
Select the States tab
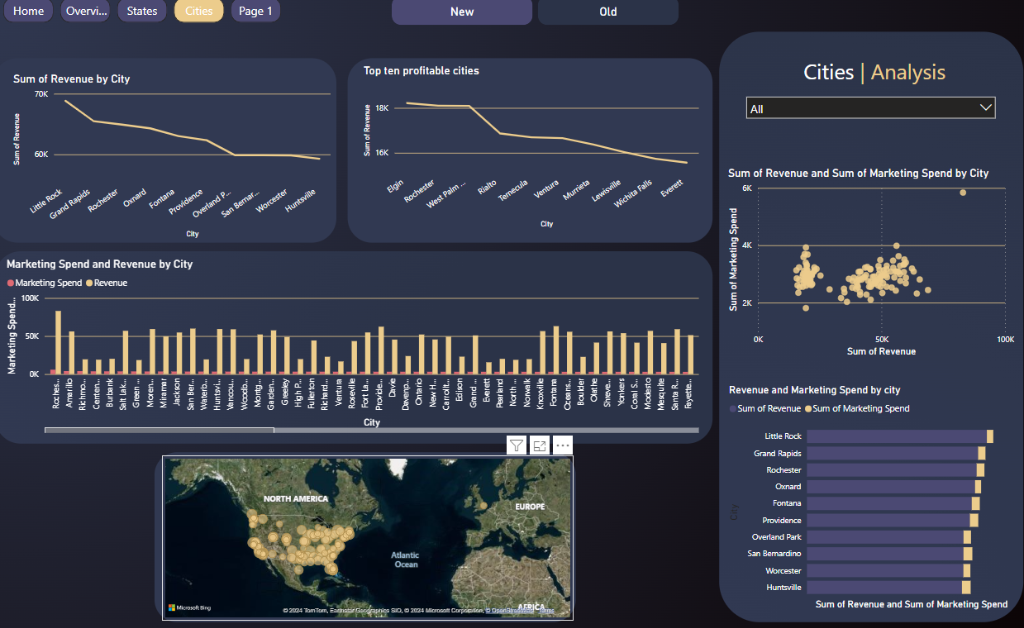tap(141, 11)
